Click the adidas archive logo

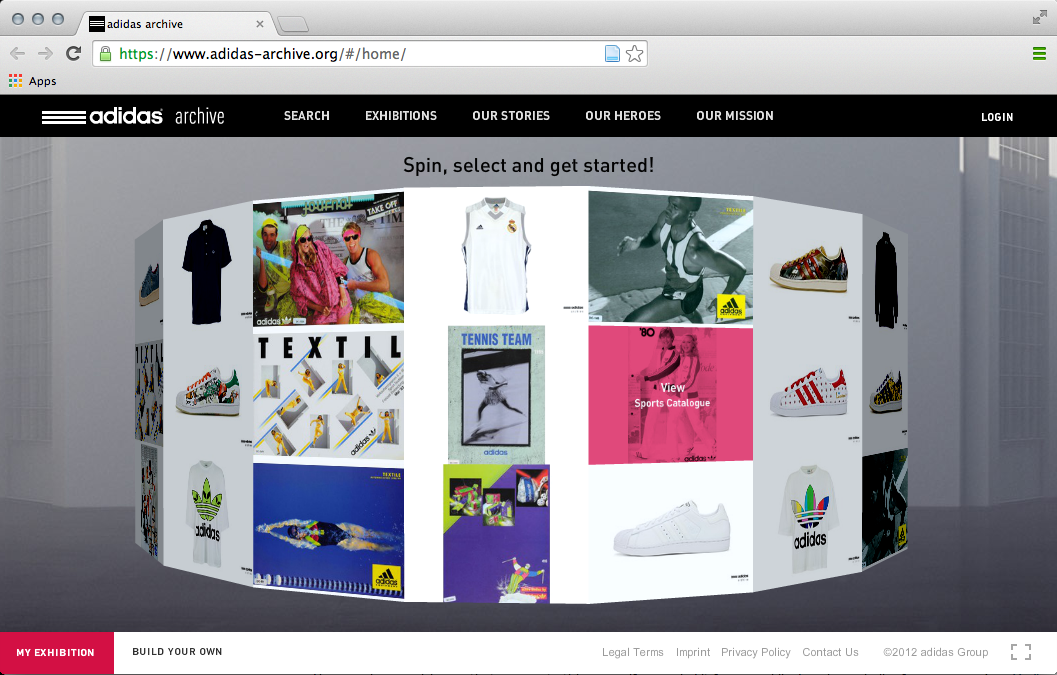click(133, 116)
